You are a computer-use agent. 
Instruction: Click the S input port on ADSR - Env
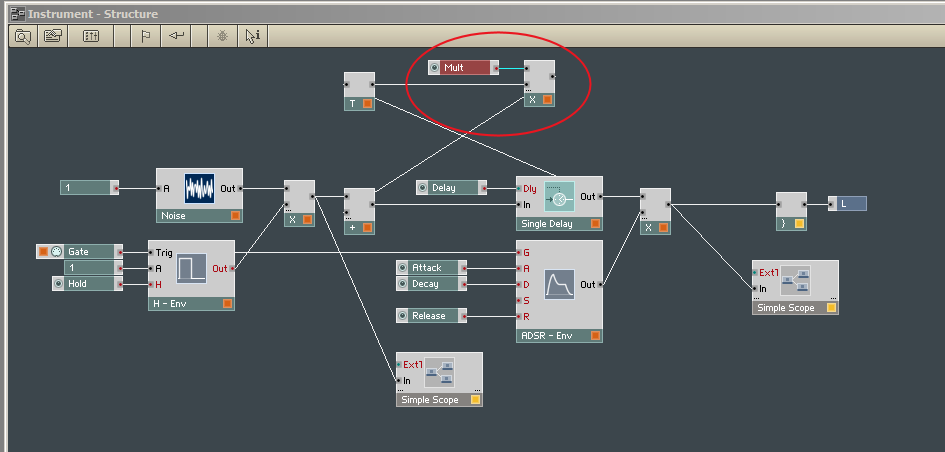pos(519,300)
